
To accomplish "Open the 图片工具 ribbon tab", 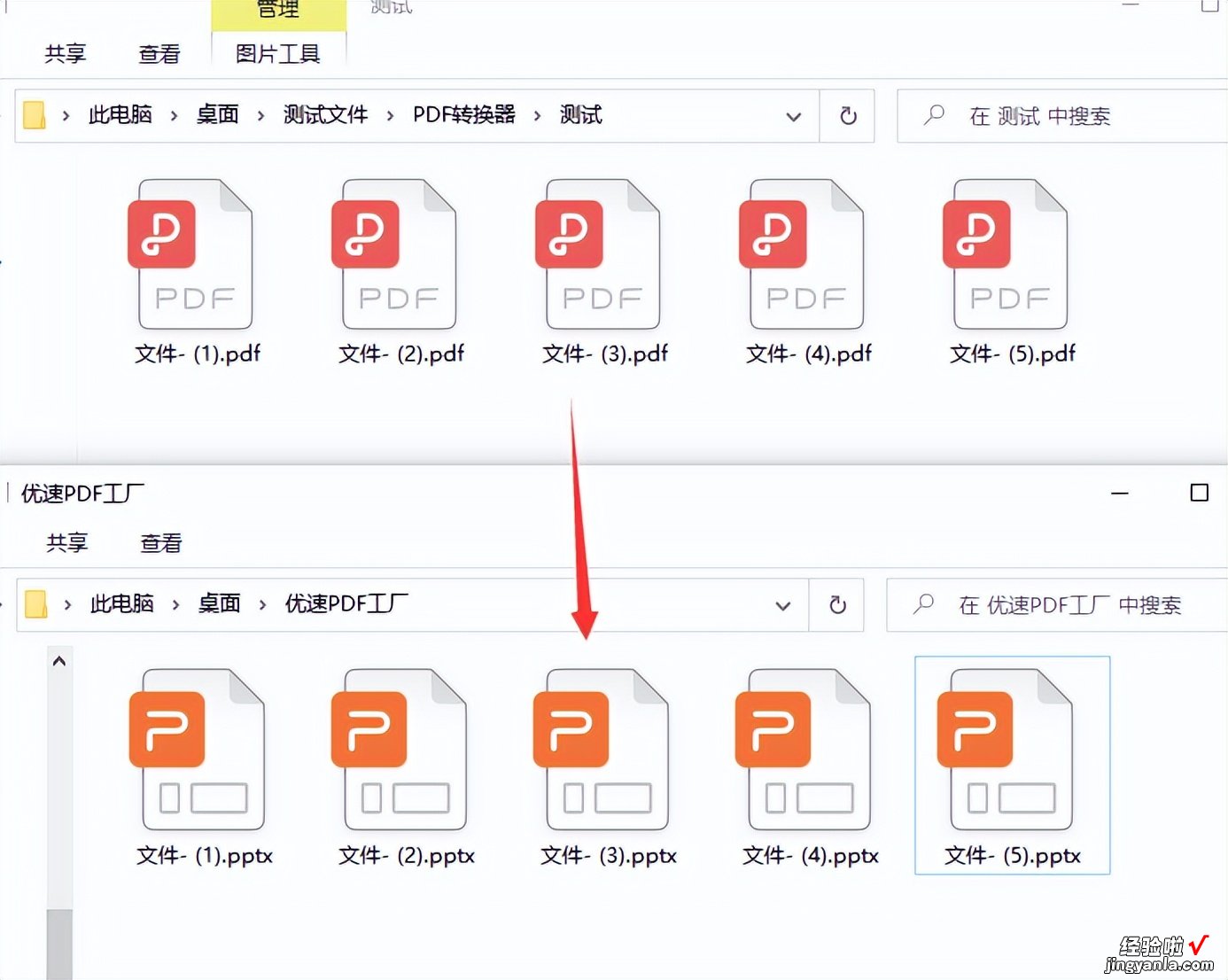I will click(278, 54).
